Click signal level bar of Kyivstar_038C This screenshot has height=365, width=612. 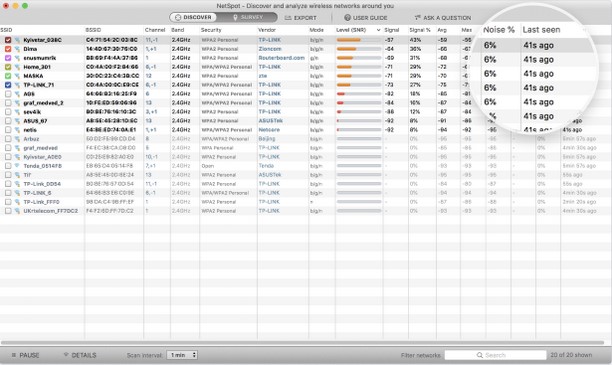coord(359,40)
